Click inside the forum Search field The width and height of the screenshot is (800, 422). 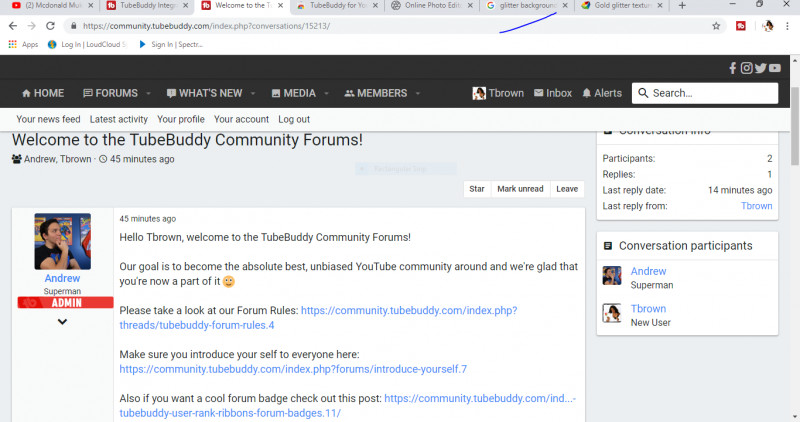(712, 93)
